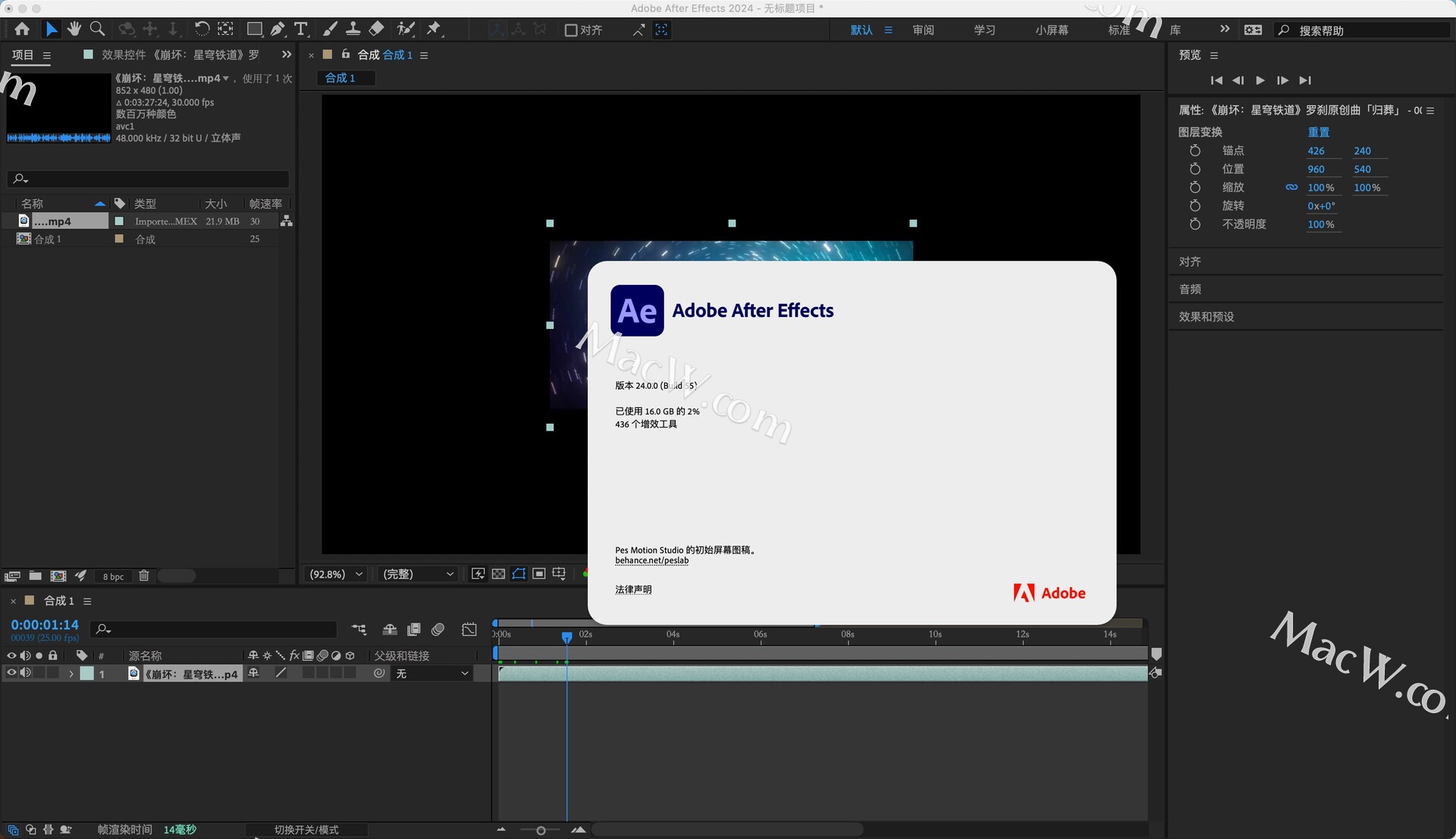Select the Hand tool
The image size is (1456, 839).
coord(74,30)
